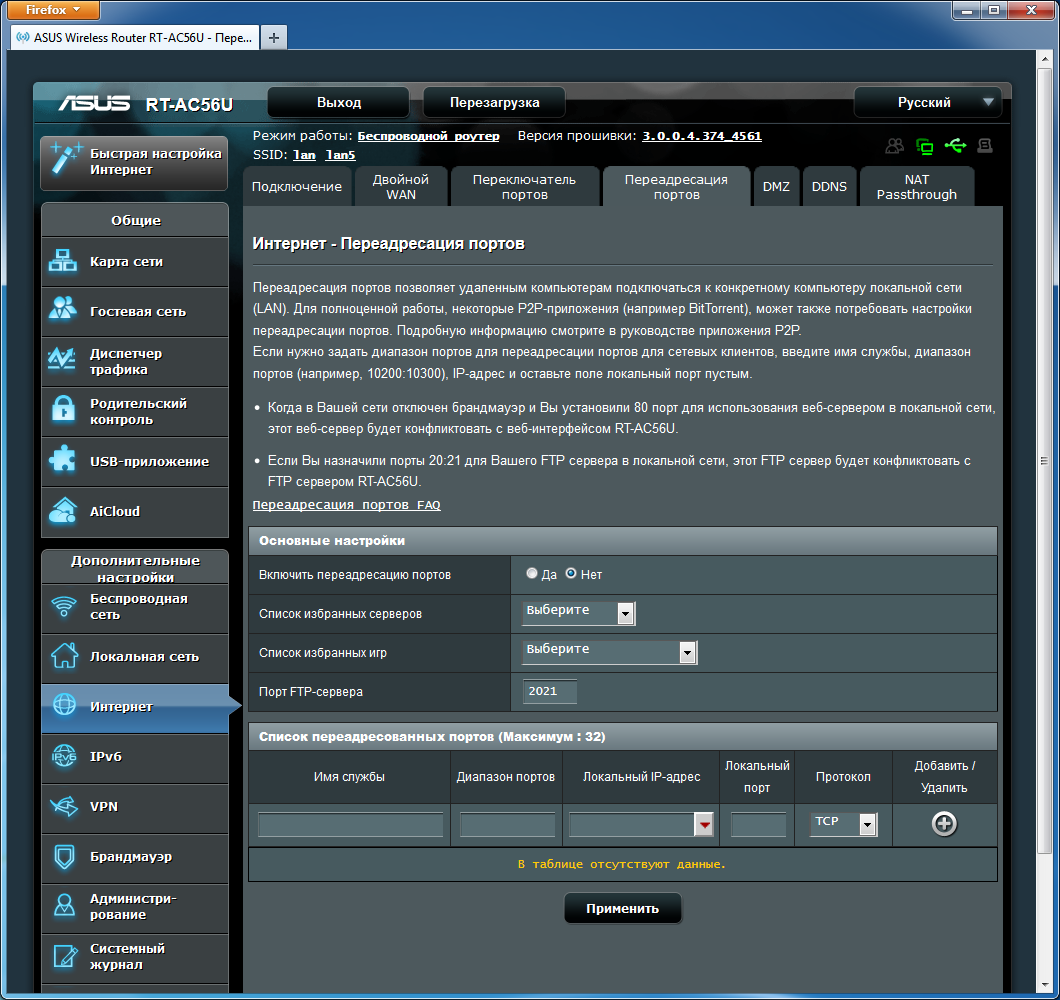Click the ASUS logo

[94, 103]
